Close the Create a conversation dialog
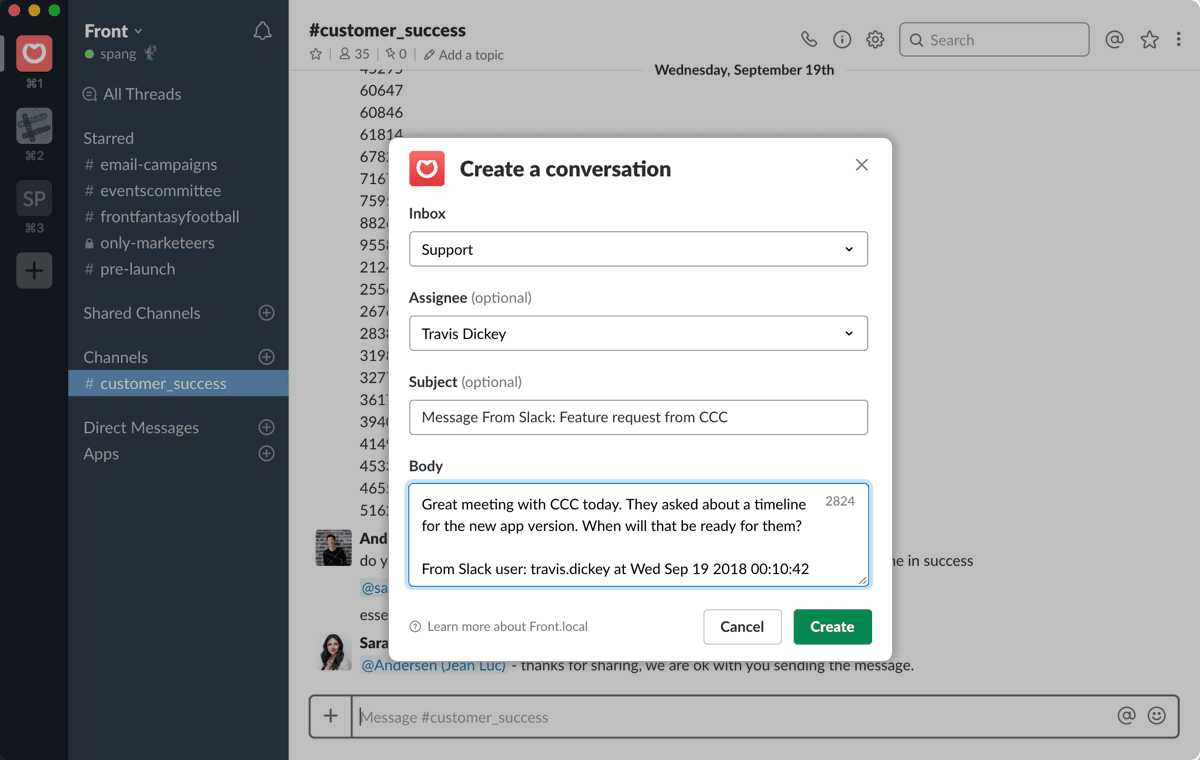Screen dimensions: 1200x760 (x=862, y=165)
